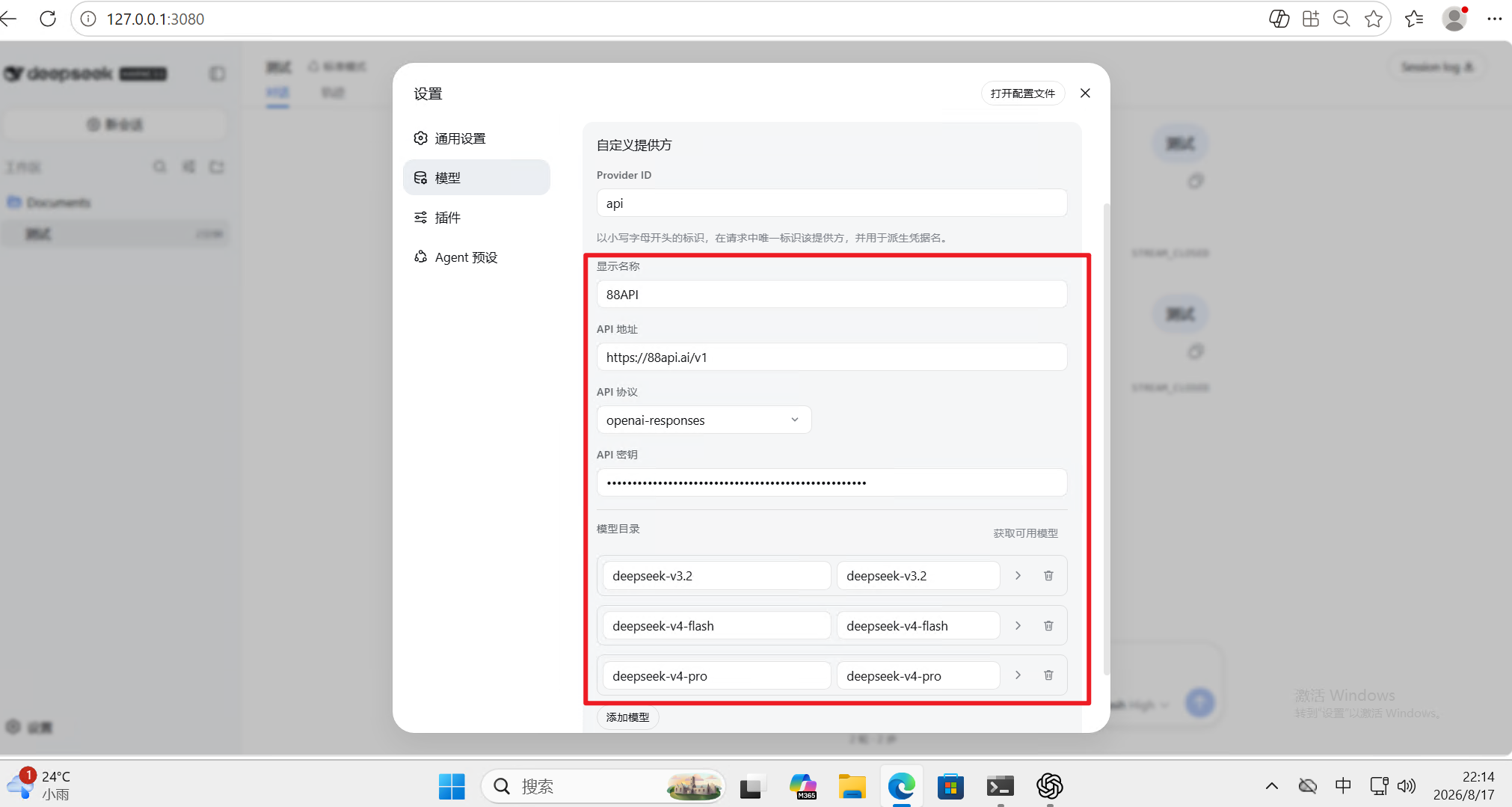Click the deepseek-v4-flash model ID field
1512x807 pixels.
point(716,625)
